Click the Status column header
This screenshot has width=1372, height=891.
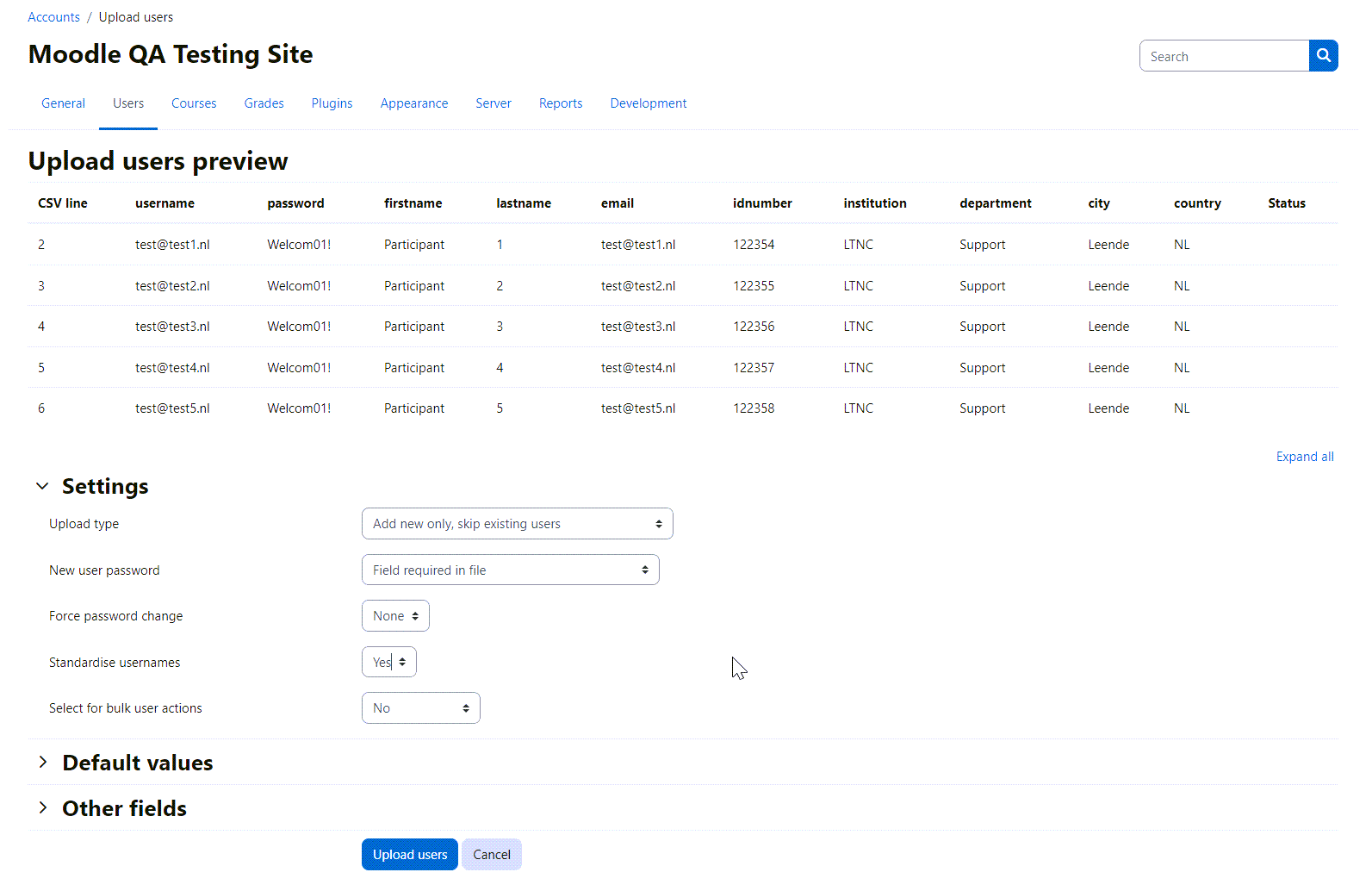click(1287, 203)
